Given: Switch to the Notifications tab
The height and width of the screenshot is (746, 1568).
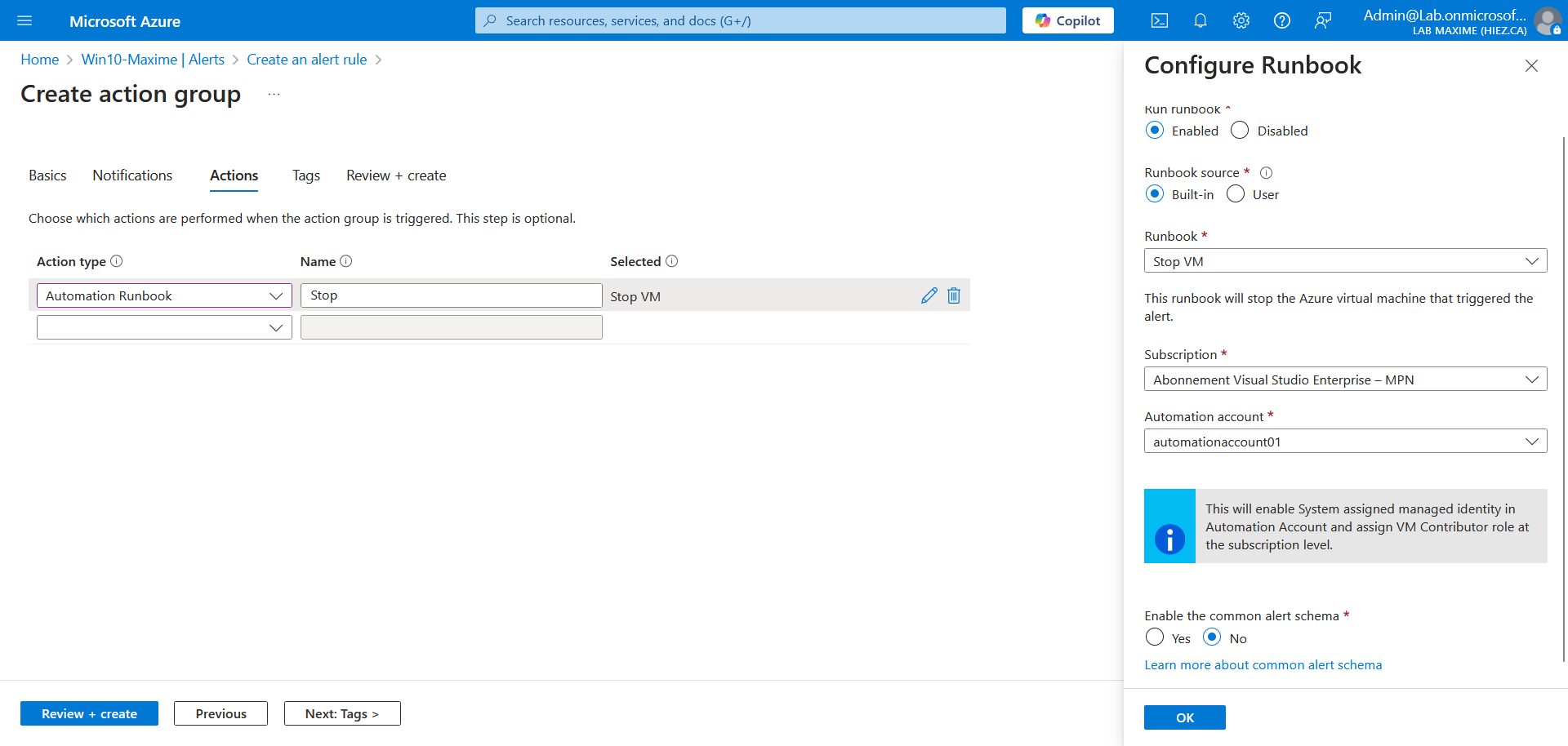Looking at the screenshot, I should click(132, 175).
